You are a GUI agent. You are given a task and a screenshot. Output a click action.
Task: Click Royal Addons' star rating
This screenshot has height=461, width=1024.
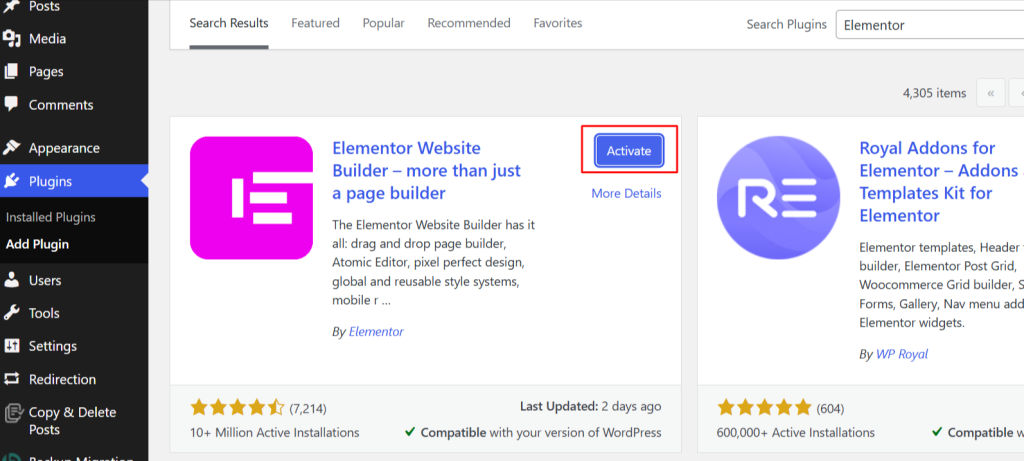(x=764, y=409)
